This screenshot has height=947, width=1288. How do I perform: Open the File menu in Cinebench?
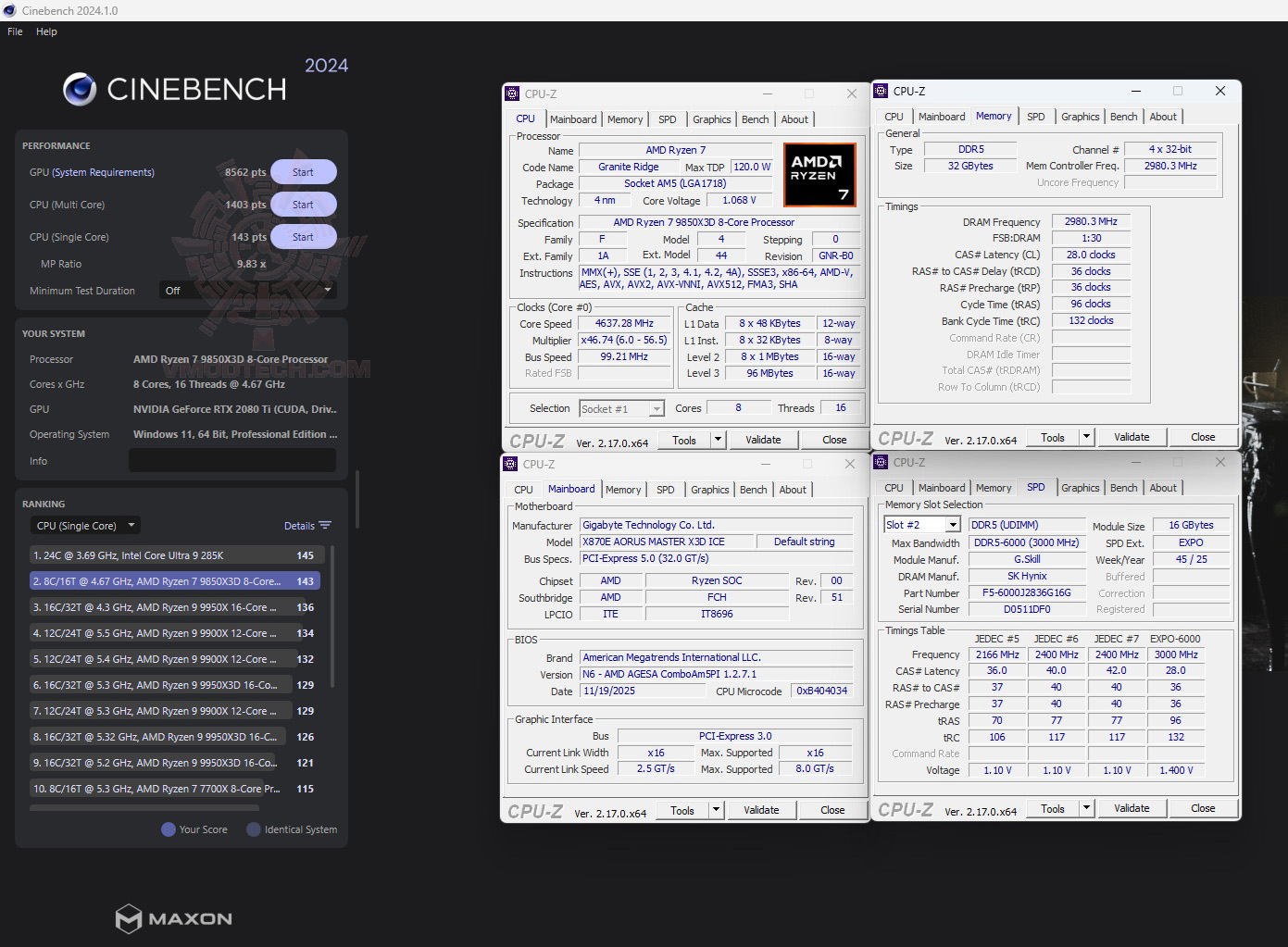tap(15, 31)
